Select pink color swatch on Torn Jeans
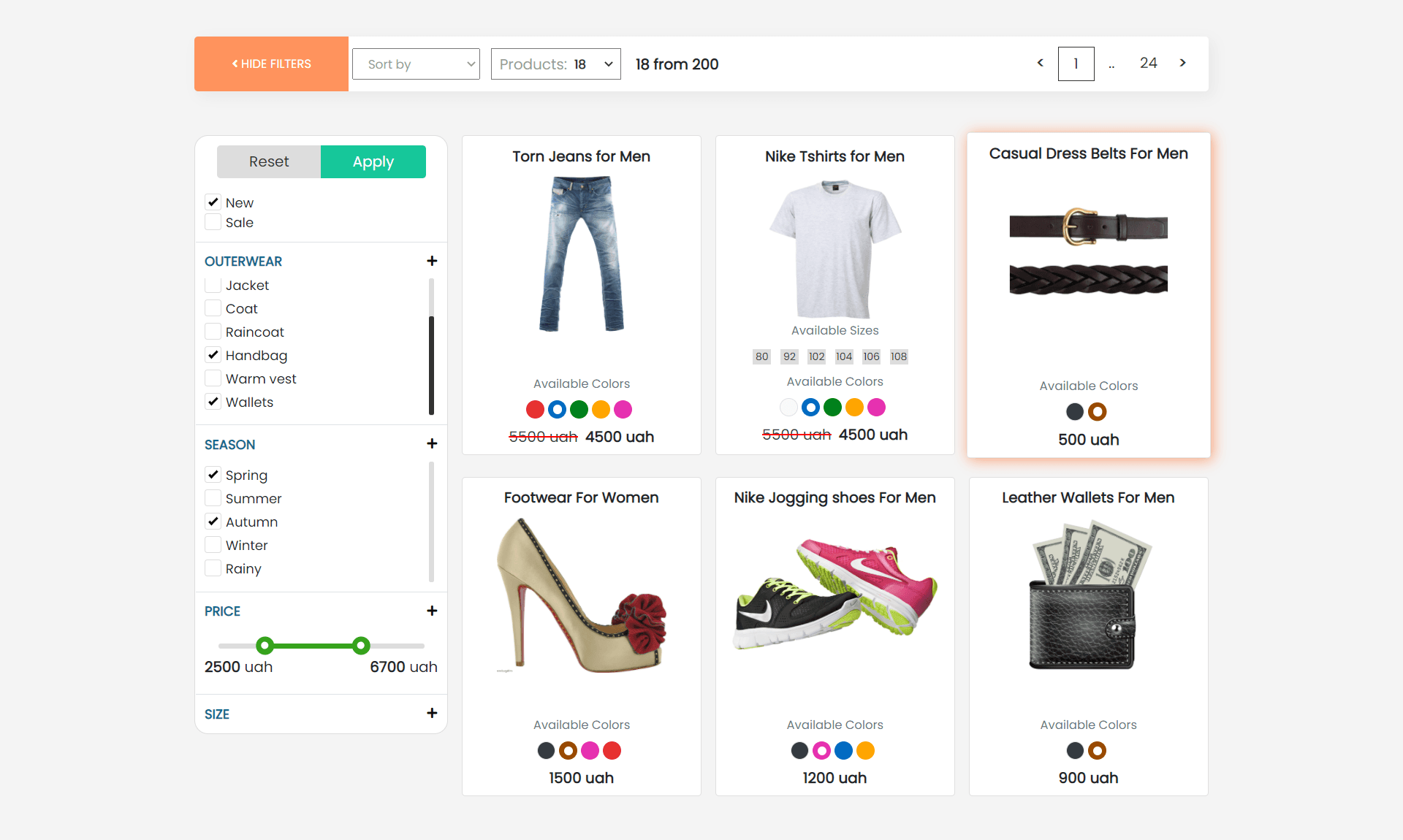The width and height of the screenshot is (1403, 840). coord(623,410)
